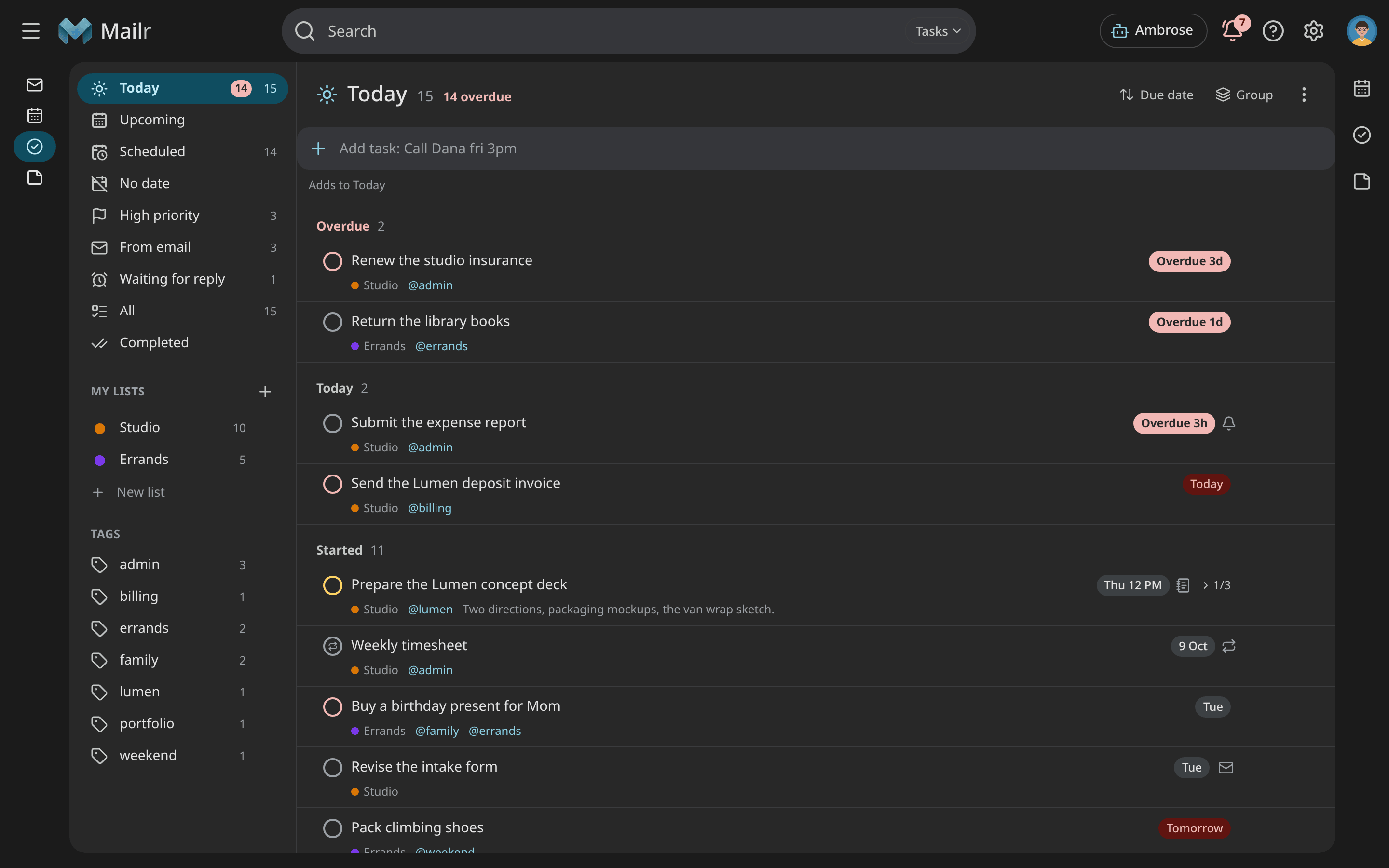Viewport: 1389px width, 868px height.
Task: Mark Buy a birthday present for Mom done
Action: click(x=332, y=706)
